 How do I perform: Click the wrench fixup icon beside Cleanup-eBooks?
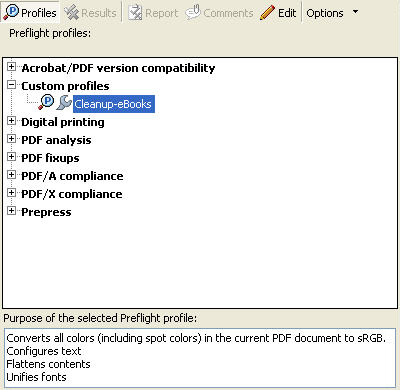coord(64,102)
